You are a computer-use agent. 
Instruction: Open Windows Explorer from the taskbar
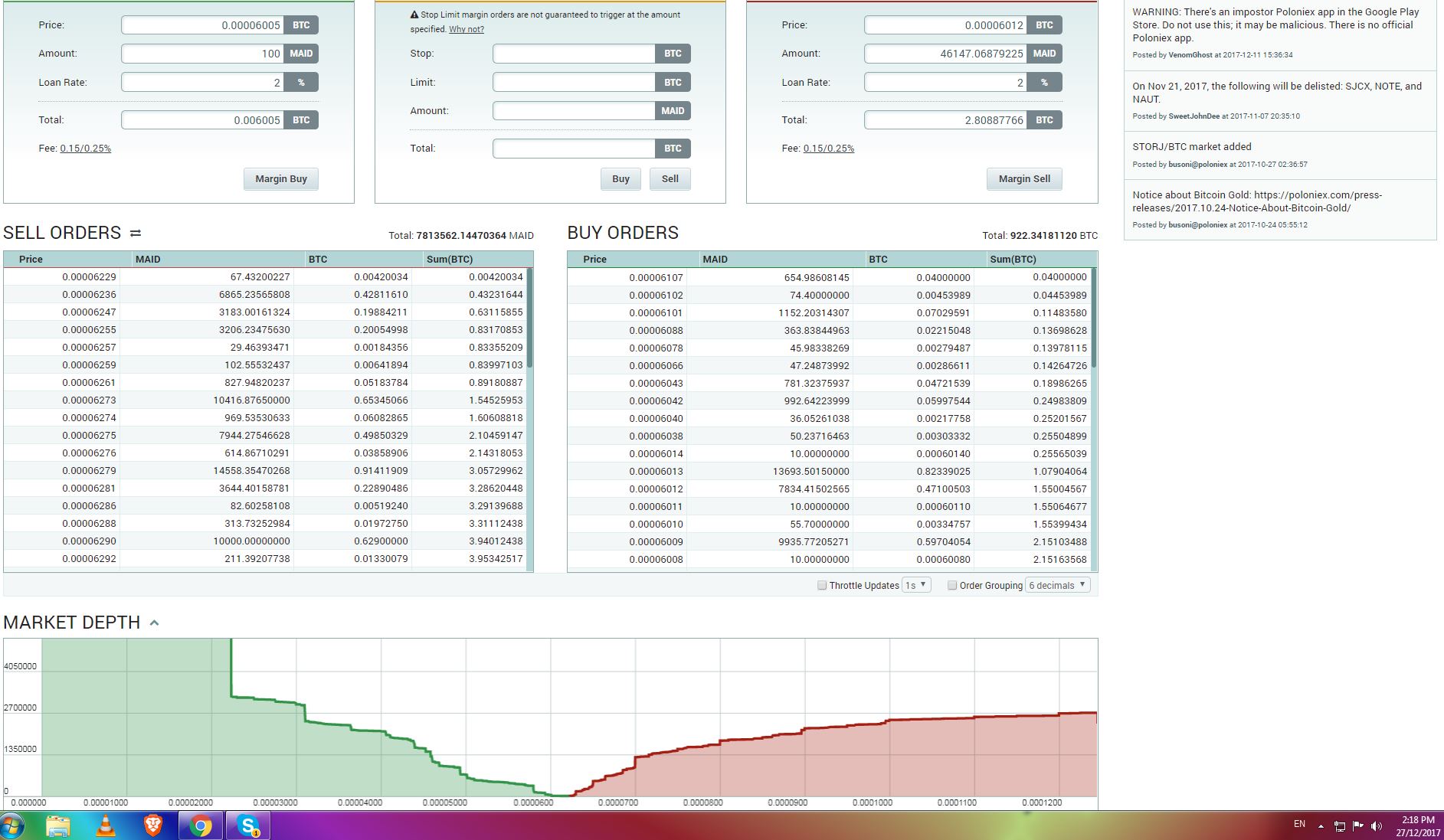(58, 826)
